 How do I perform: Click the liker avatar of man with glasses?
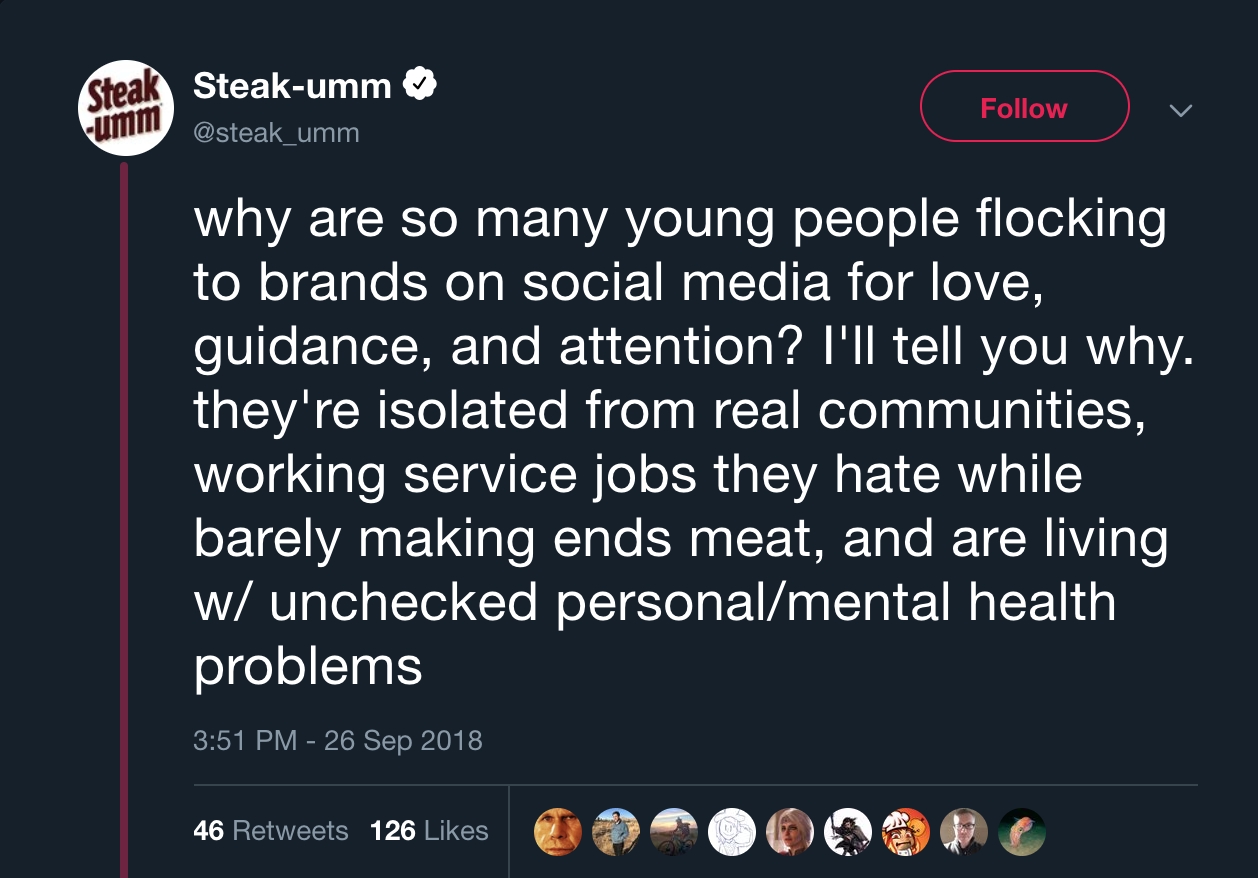[x=963, y=832]
